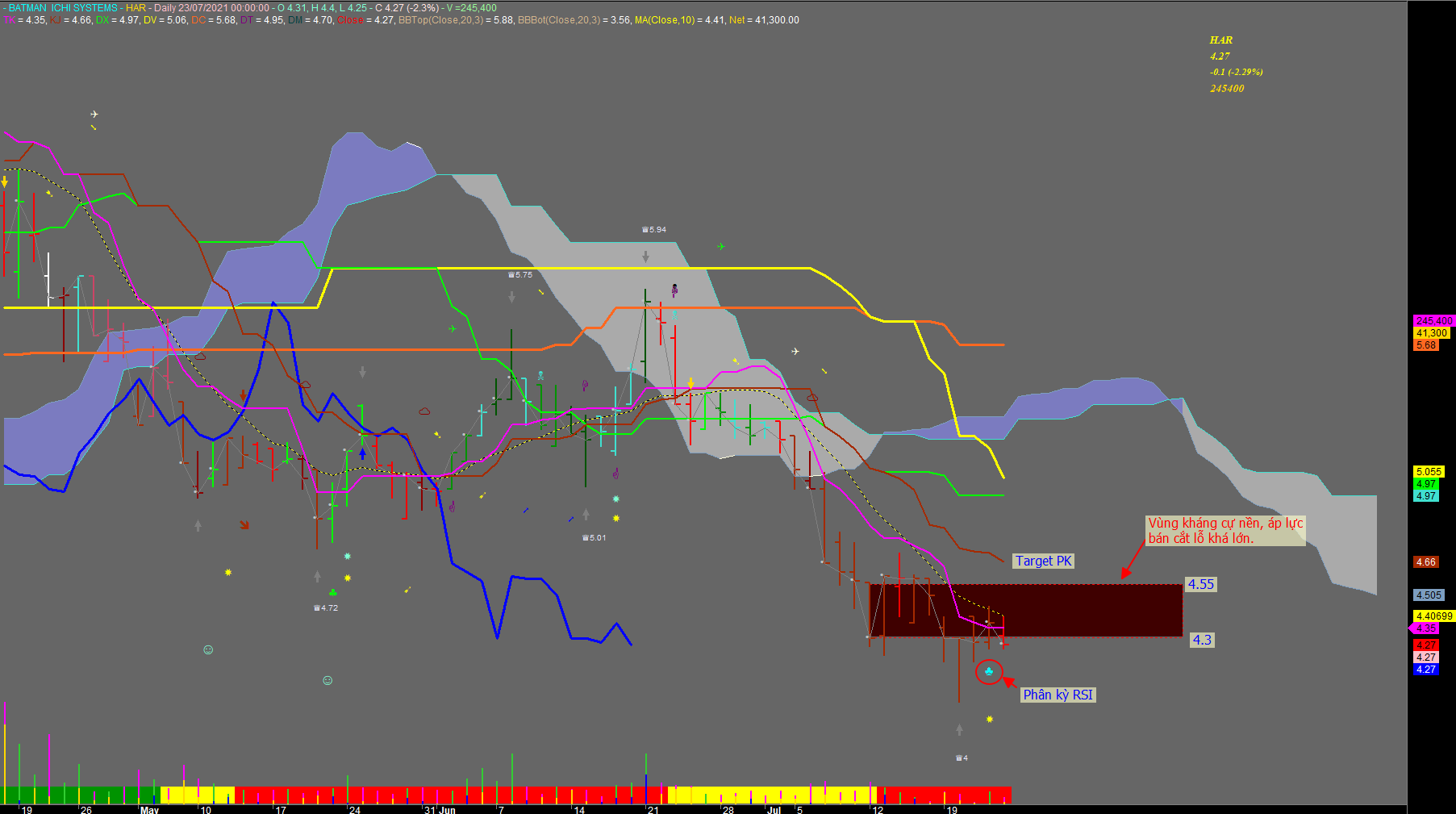Click the Jul label on the date axis

pos(774,810)
